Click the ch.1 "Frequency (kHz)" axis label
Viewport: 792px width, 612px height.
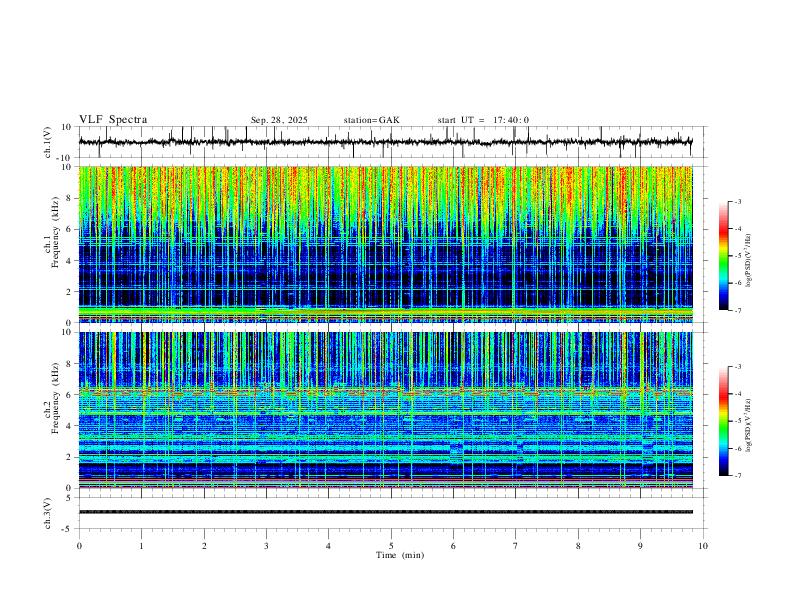pyautogui.click(x=55, y=233)
